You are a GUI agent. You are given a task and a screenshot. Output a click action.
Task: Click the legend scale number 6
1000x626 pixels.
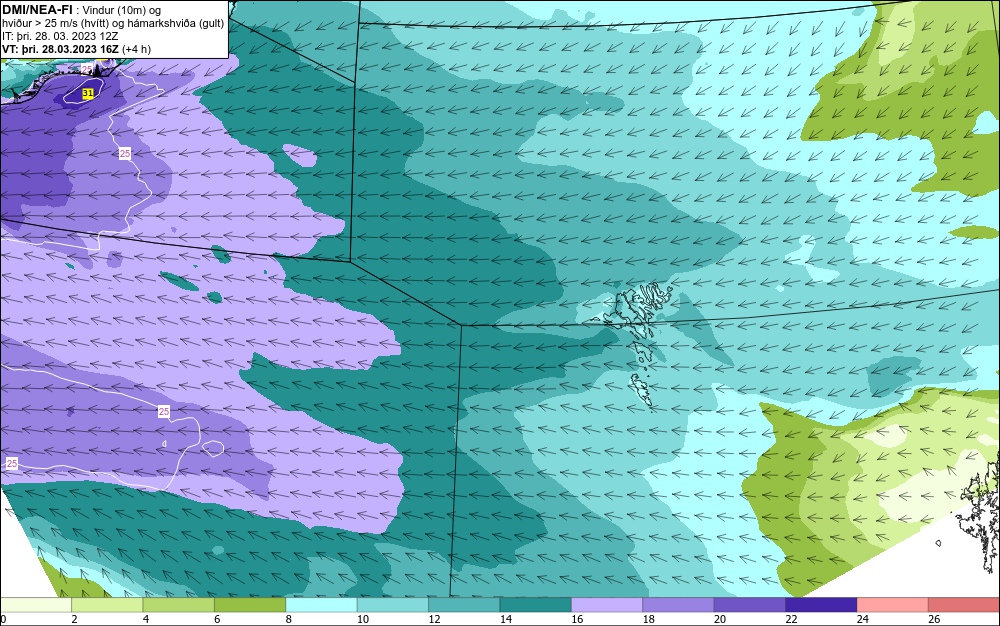[x=217, y=619]
